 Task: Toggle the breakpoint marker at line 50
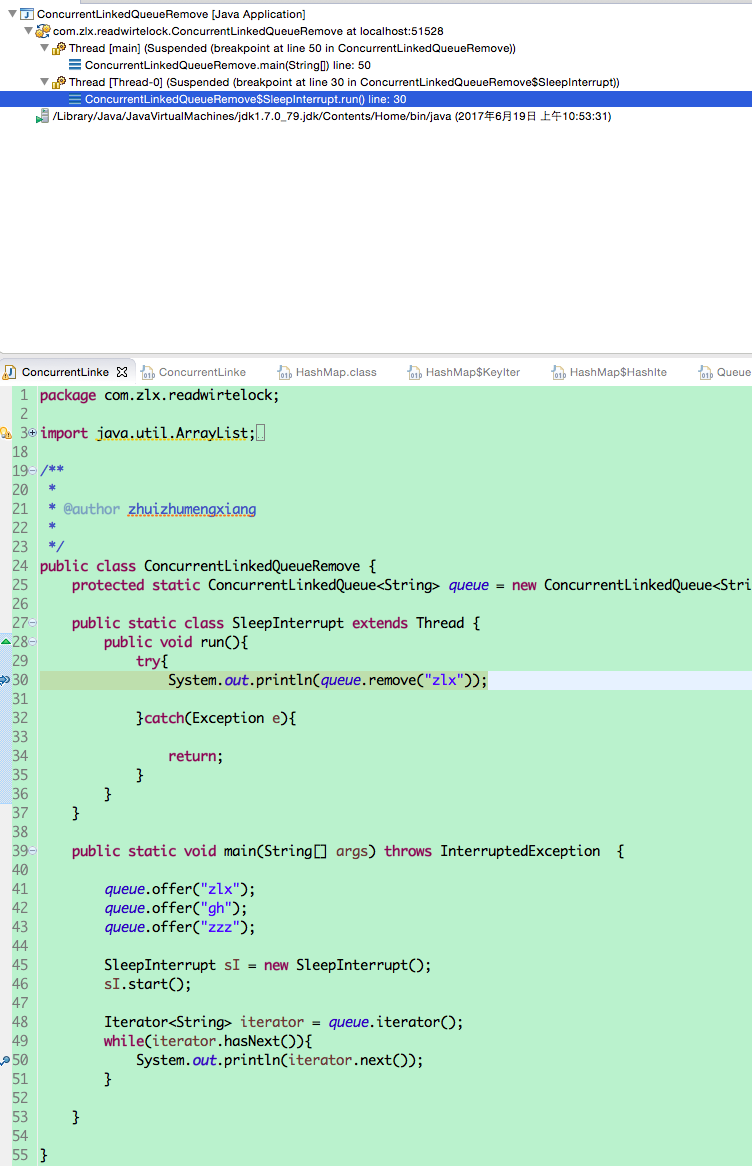pyautogui.click(x=5, y=1060)
